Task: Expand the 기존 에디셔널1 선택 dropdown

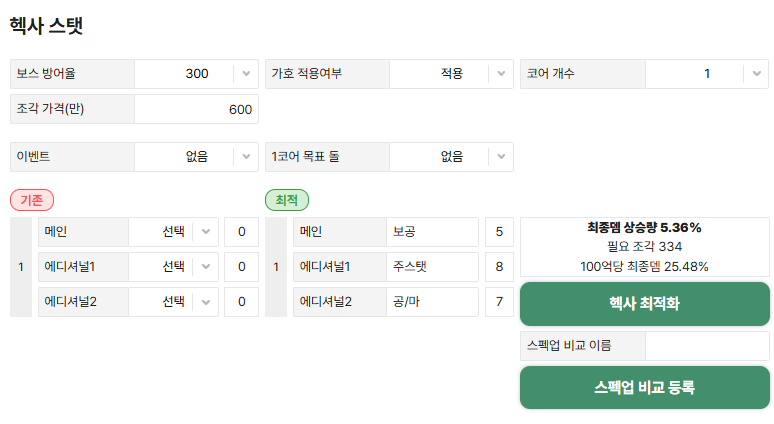Action: (173, 267)
